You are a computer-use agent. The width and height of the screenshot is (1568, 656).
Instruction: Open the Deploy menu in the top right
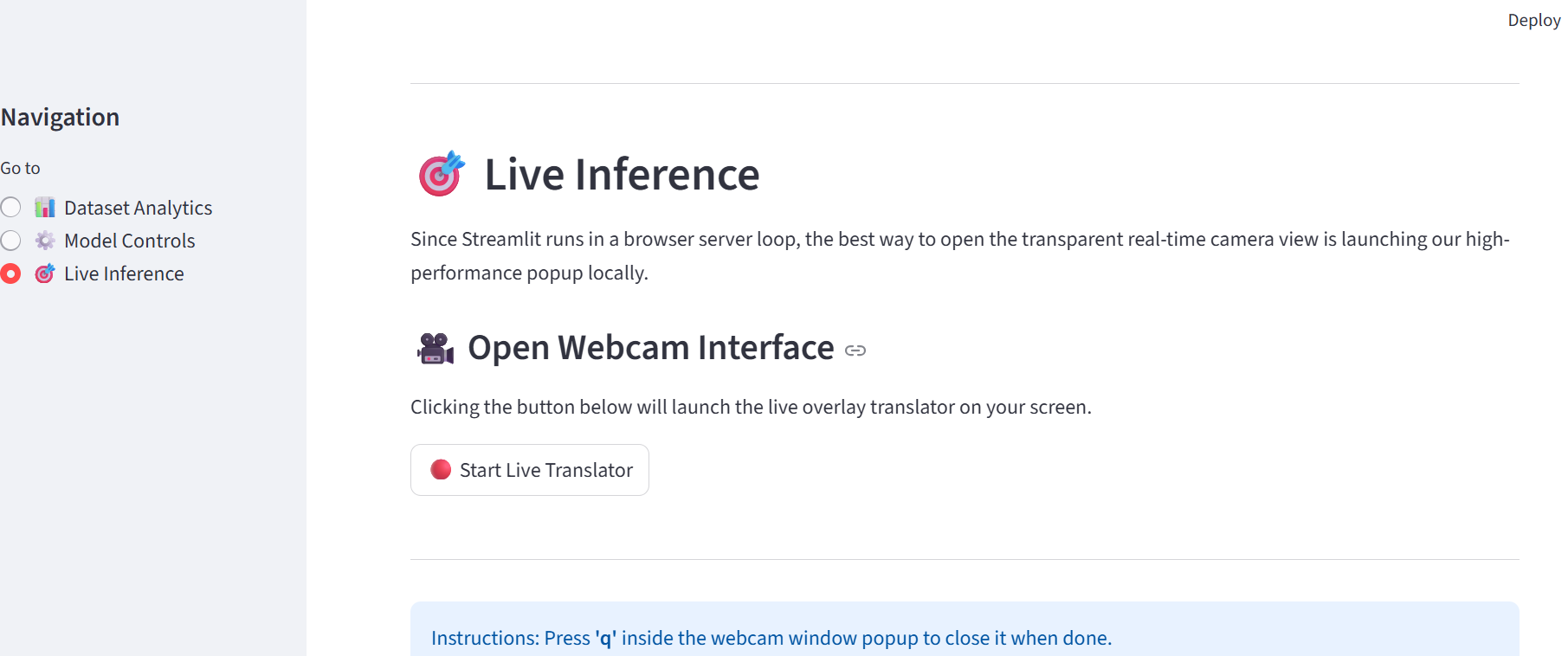(x=1533, y=19)
